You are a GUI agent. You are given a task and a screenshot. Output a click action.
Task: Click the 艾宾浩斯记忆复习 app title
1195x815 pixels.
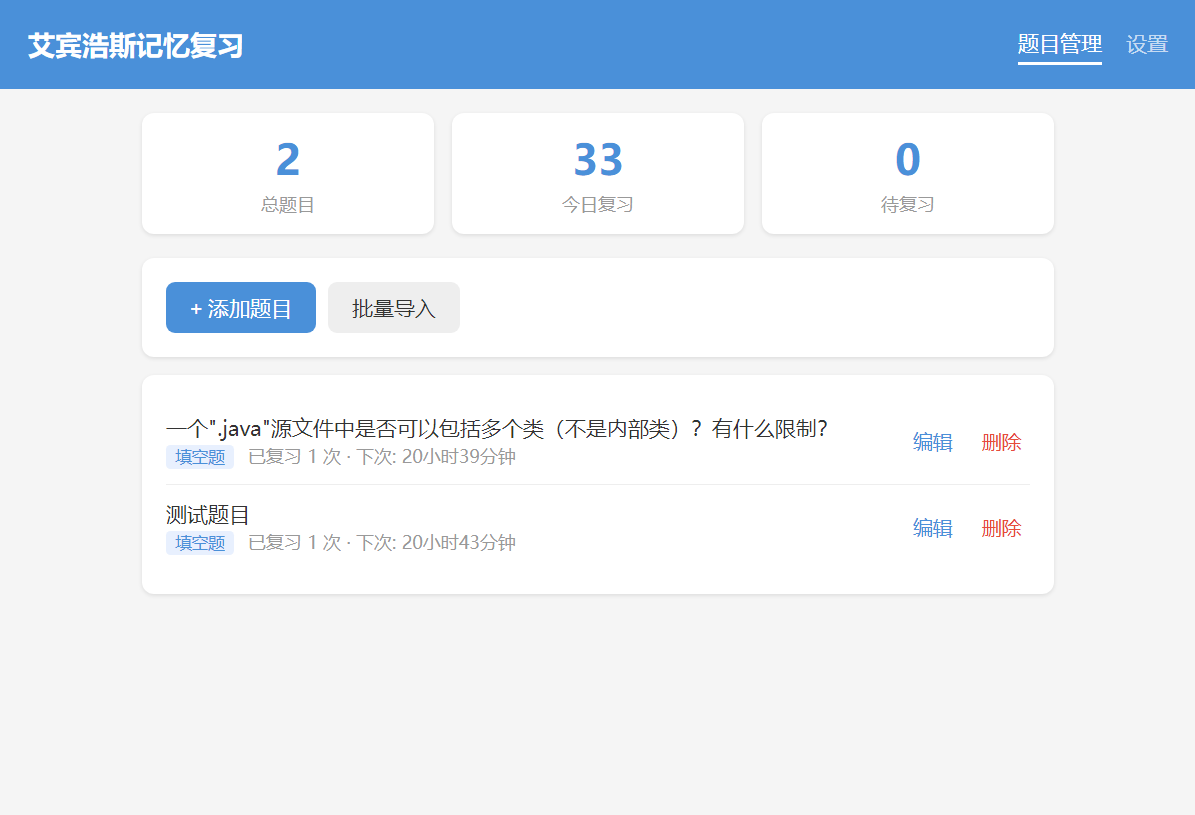tap(136, 46)
